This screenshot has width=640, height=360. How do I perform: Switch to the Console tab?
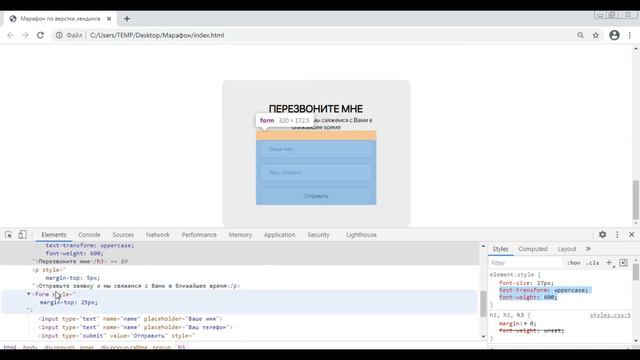(x=89, y=235)
